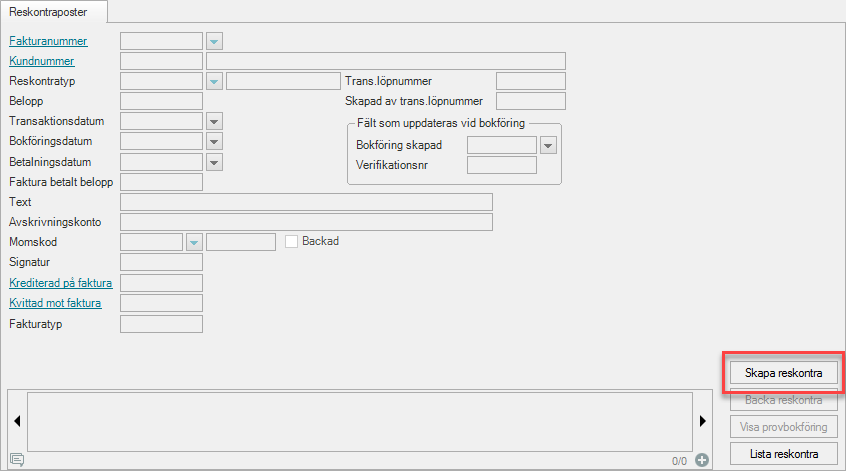Click into the Belopp input field
This screenshot has height=471, width=846.
coord(161,101)
